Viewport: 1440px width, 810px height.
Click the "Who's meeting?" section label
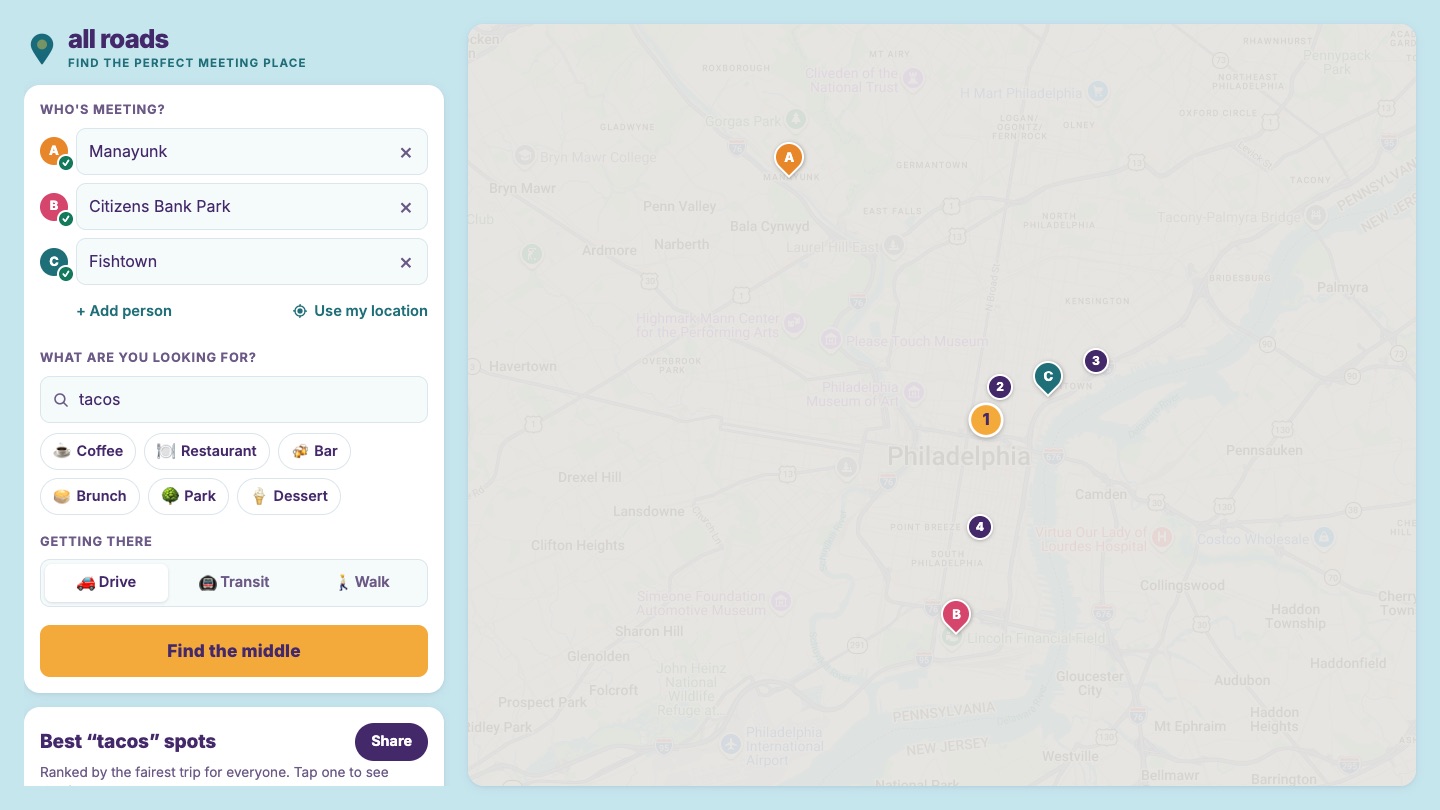(x=102, y=109)
